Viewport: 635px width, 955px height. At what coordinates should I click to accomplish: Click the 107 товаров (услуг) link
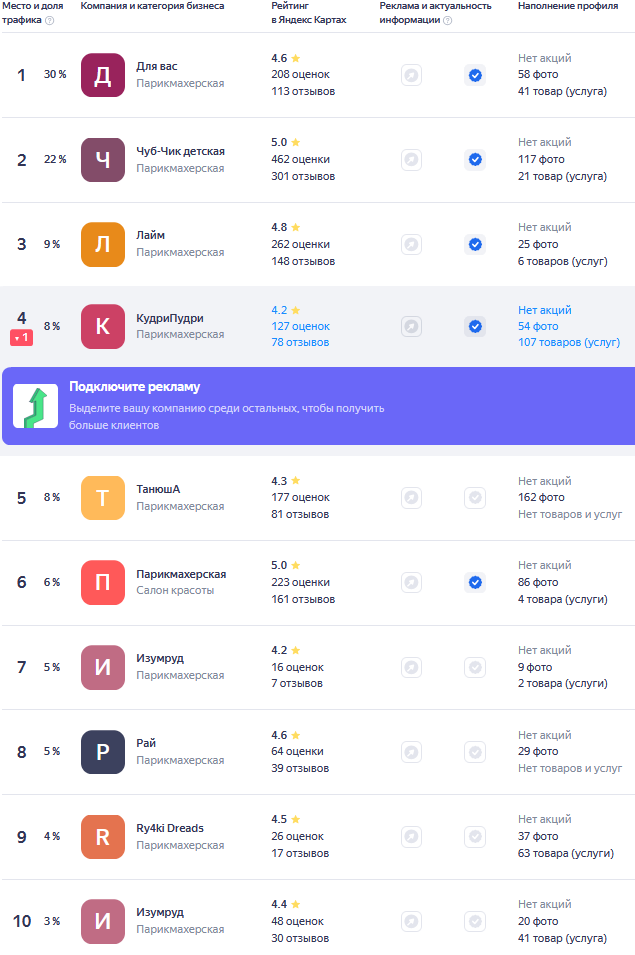click(569, 342)
